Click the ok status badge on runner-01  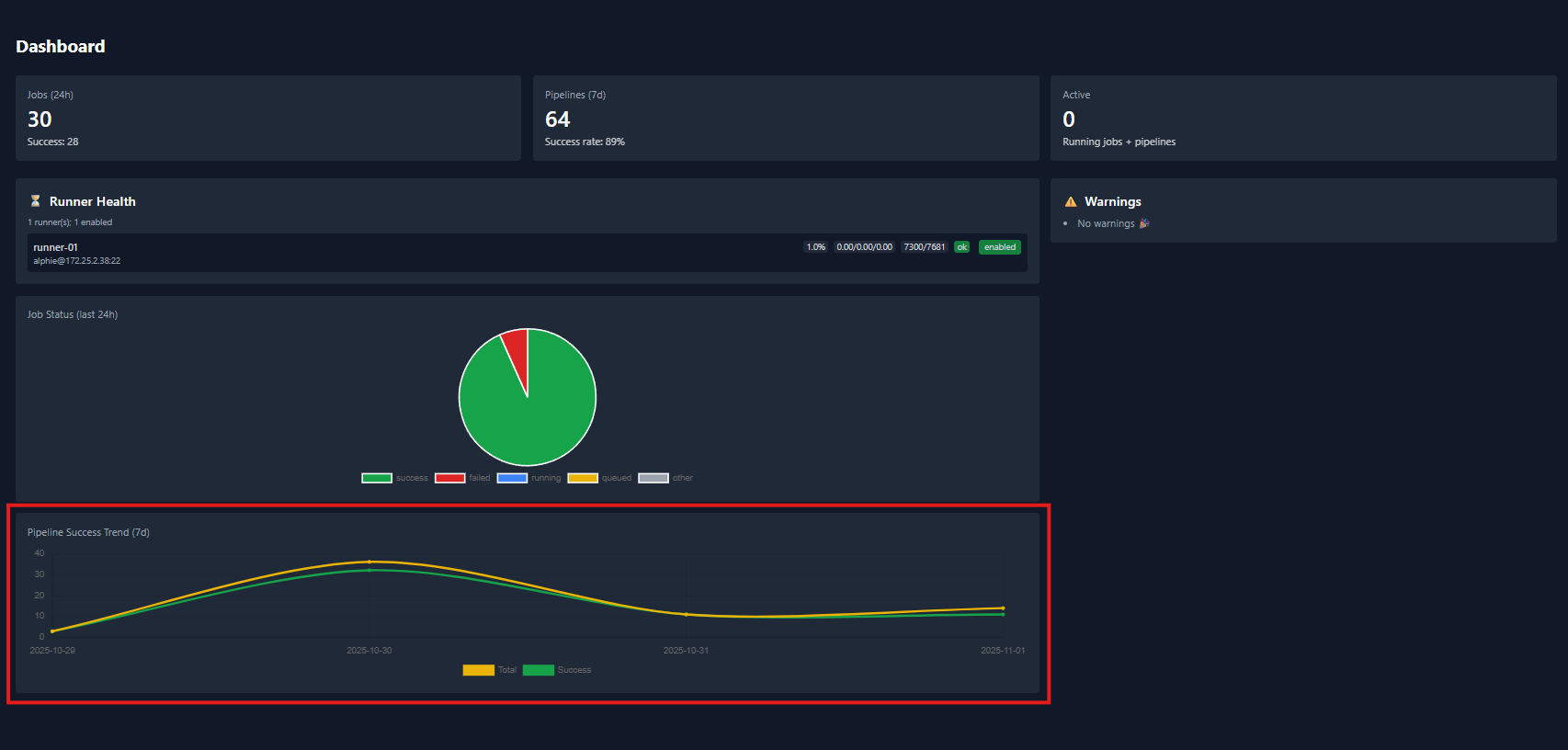click(962, 247)
